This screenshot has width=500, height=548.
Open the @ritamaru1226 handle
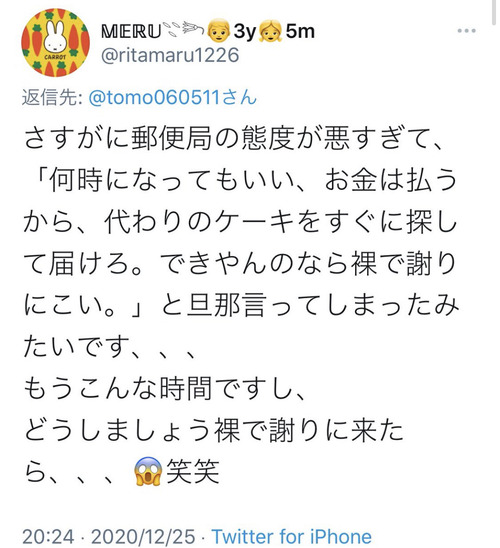[170, 56]
